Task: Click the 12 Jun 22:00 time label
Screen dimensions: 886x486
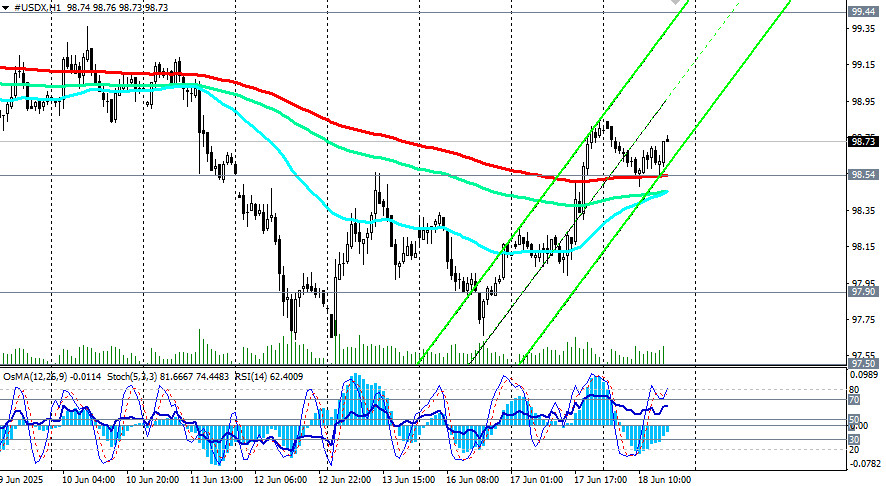Action: [345, 480]
